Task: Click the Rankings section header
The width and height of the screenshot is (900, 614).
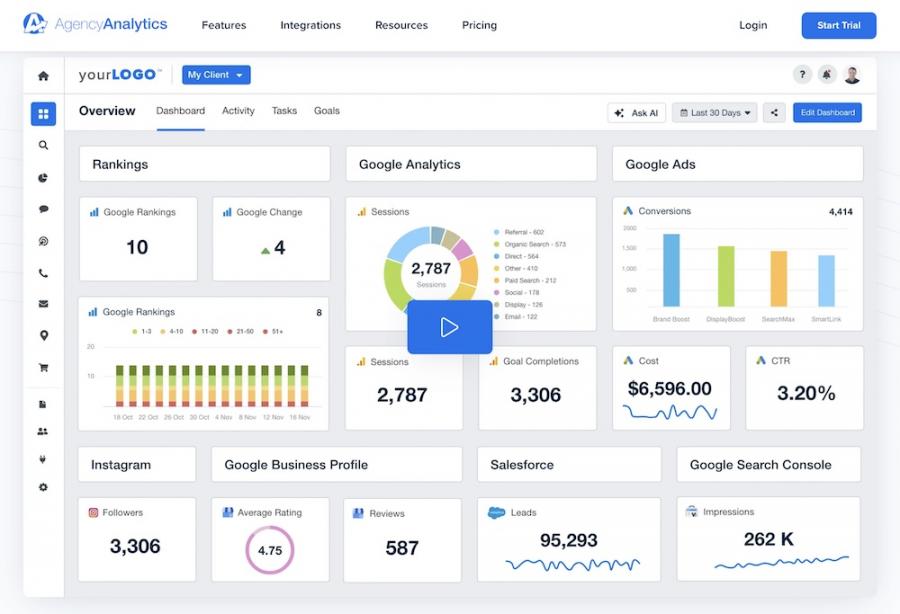Action: [x=204, y=164]
